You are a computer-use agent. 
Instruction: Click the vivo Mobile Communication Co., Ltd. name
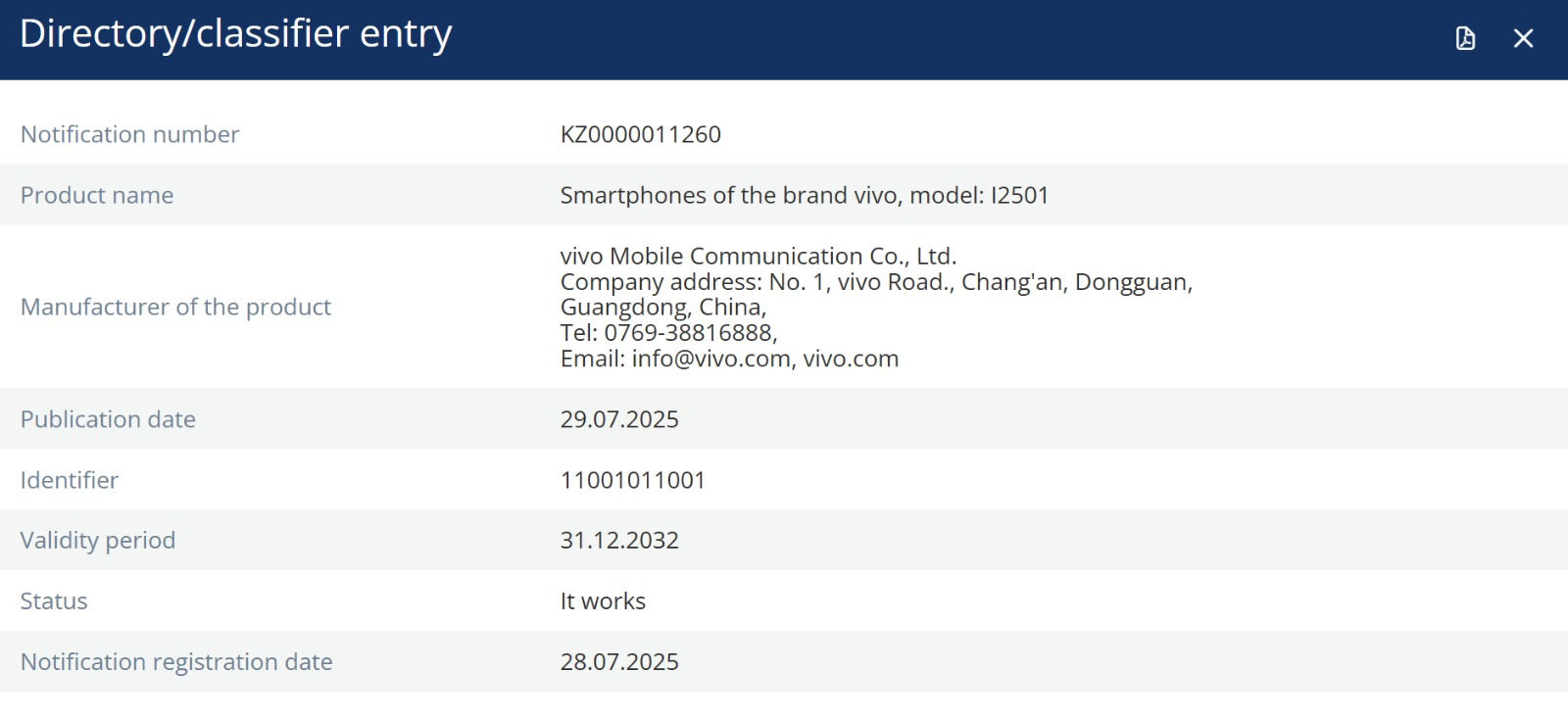758,256
